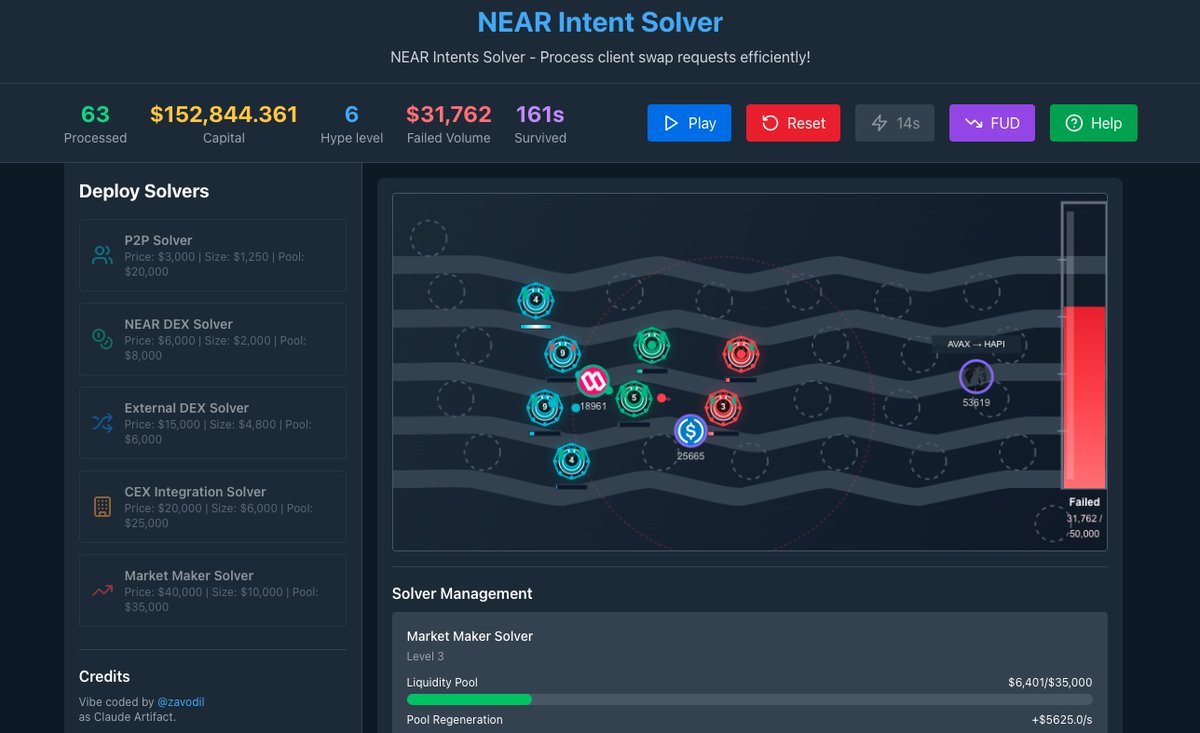Click the Level 3 label
This screenshot has height=733, width=1200.
point(425,657)
